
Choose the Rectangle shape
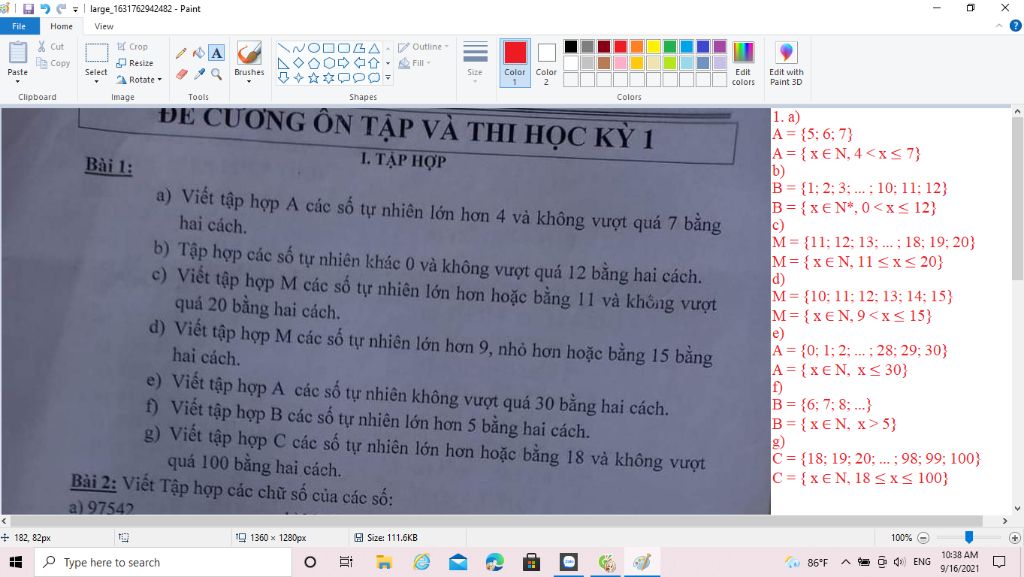[x=328, y=48]
